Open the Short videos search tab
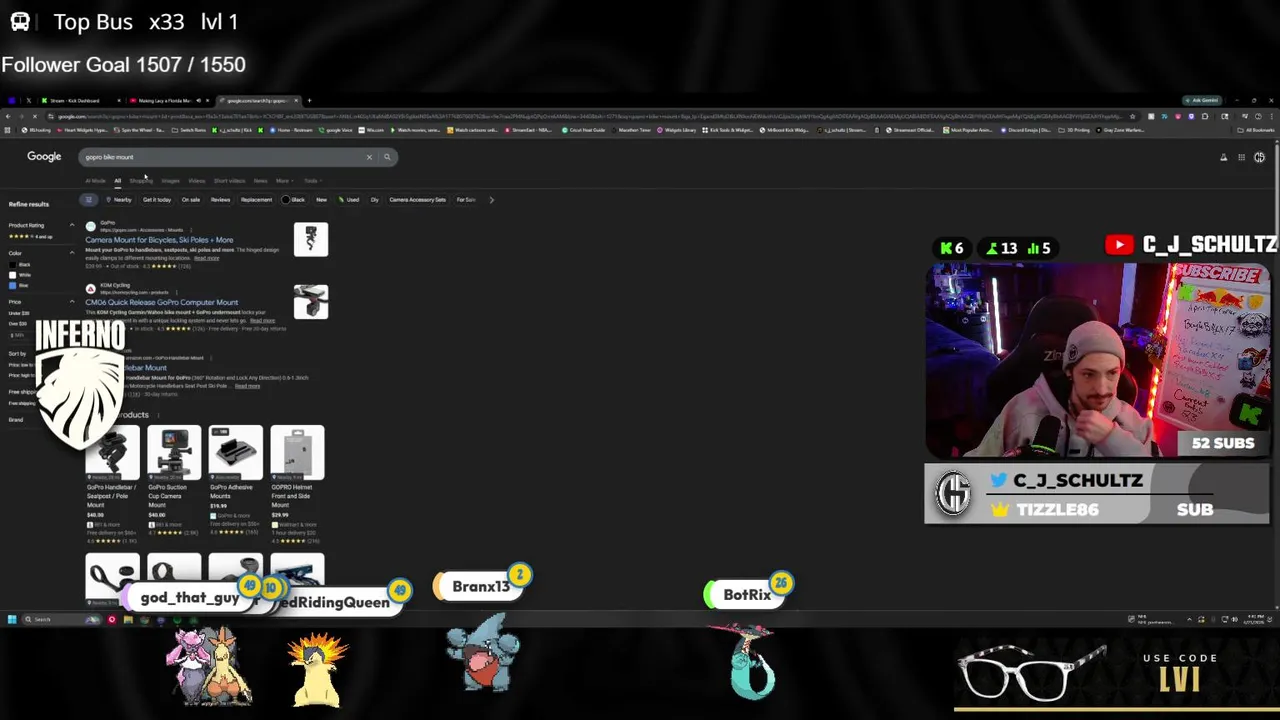The width and height of the screenshot is (1280, 720). click(229, 181)
